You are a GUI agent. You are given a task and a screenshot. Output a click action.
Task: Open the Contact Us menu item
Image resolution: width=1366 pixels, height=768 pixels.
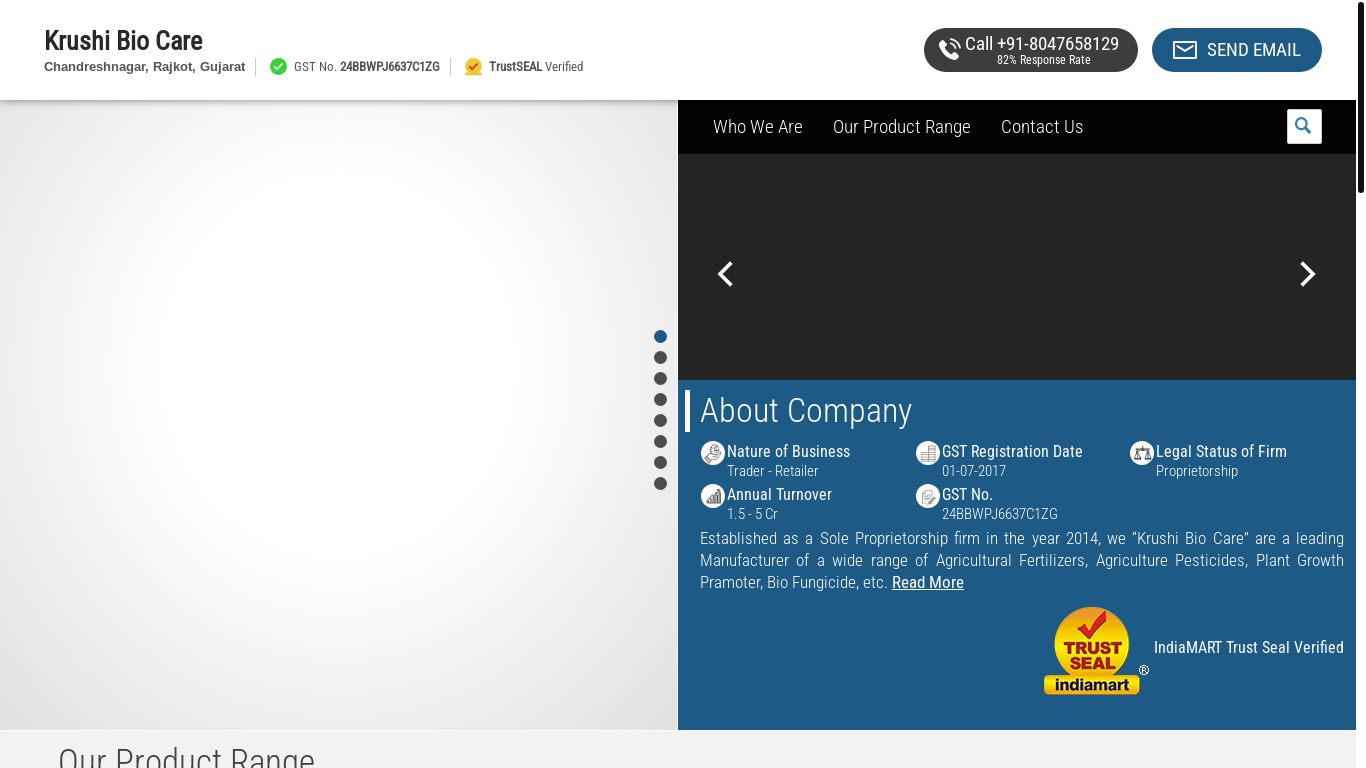1042,127
